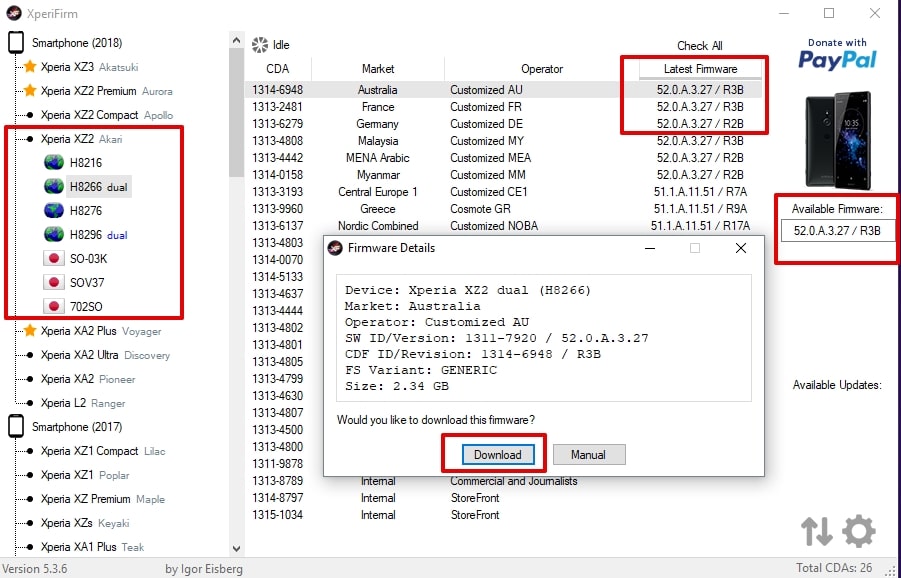Click the Xperia XZ2 phone preview image
This screenshot has height=578, width=901.
pos(837,140)
